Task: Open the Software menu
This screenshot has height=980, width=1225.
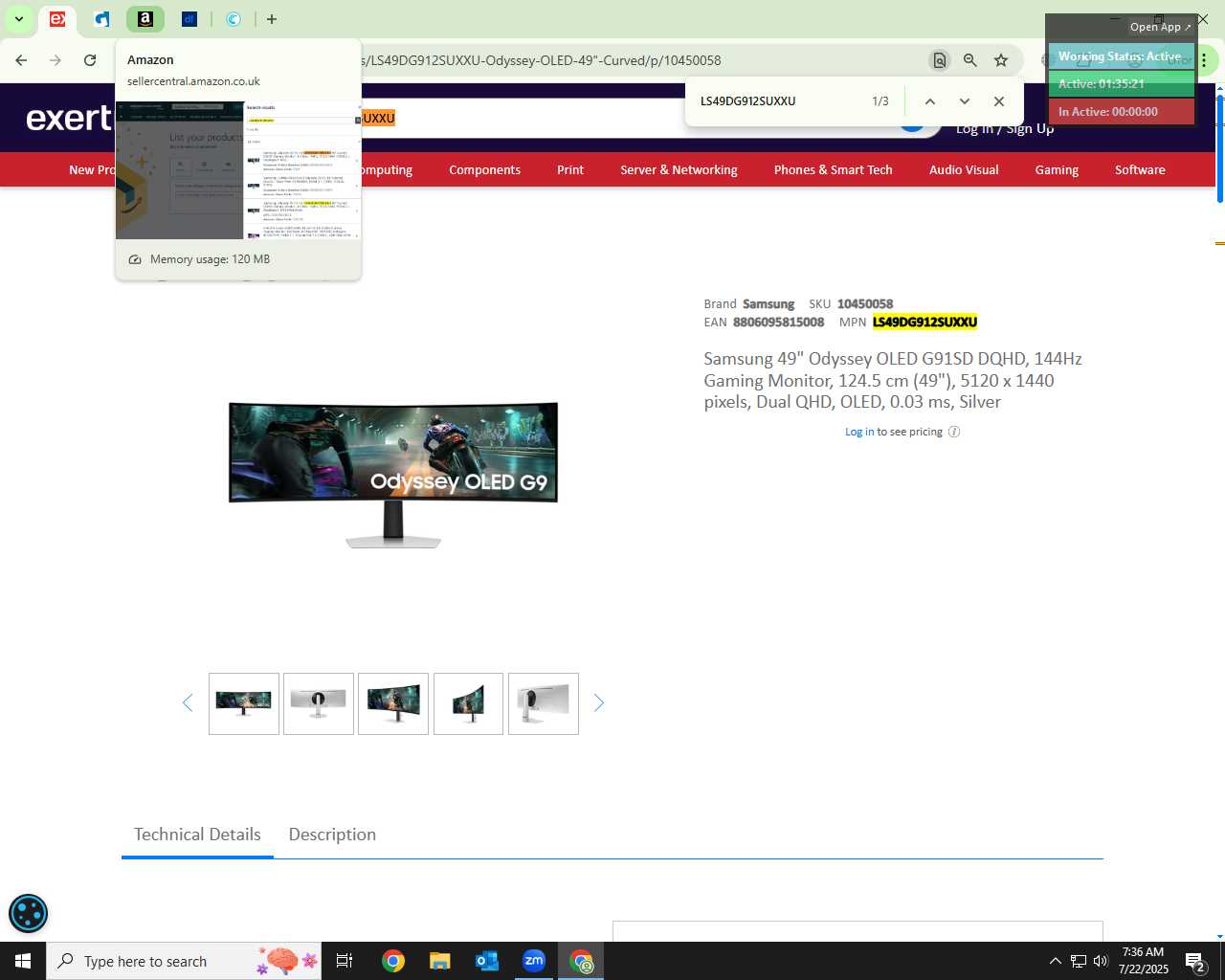Action: point(1140,169)
